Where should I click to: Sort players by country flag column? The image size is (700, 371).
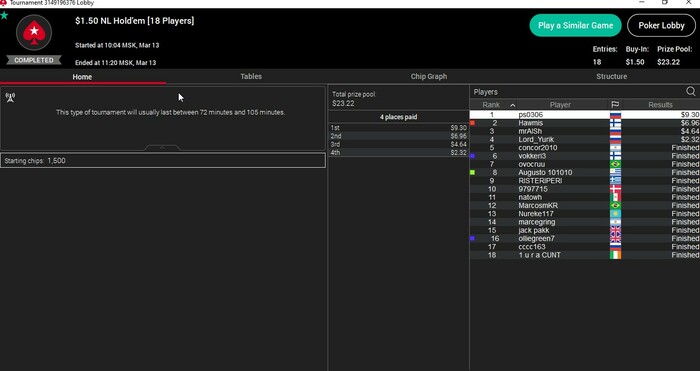pos(615,104)
